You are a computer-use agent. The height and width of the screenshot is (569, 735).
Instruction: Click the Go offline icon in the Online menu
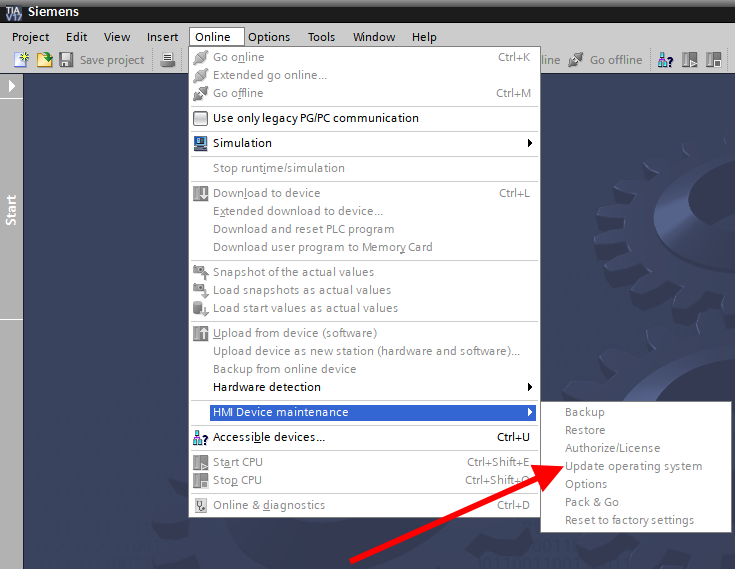point(201,93)
